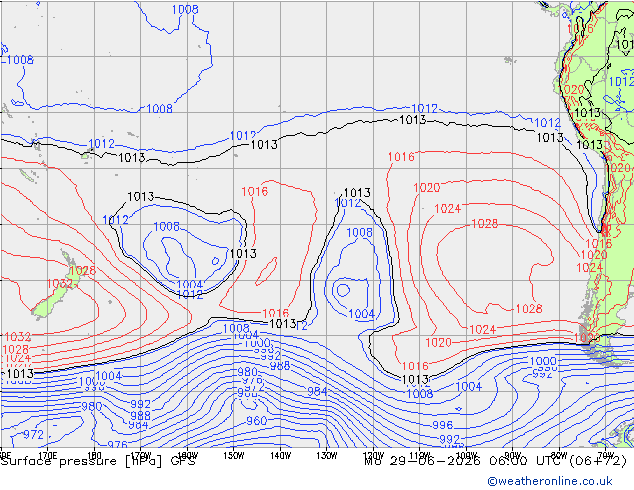Click the 1008 label at map top
The width and height of the screenshot is (634, 490).
[185, 9]
